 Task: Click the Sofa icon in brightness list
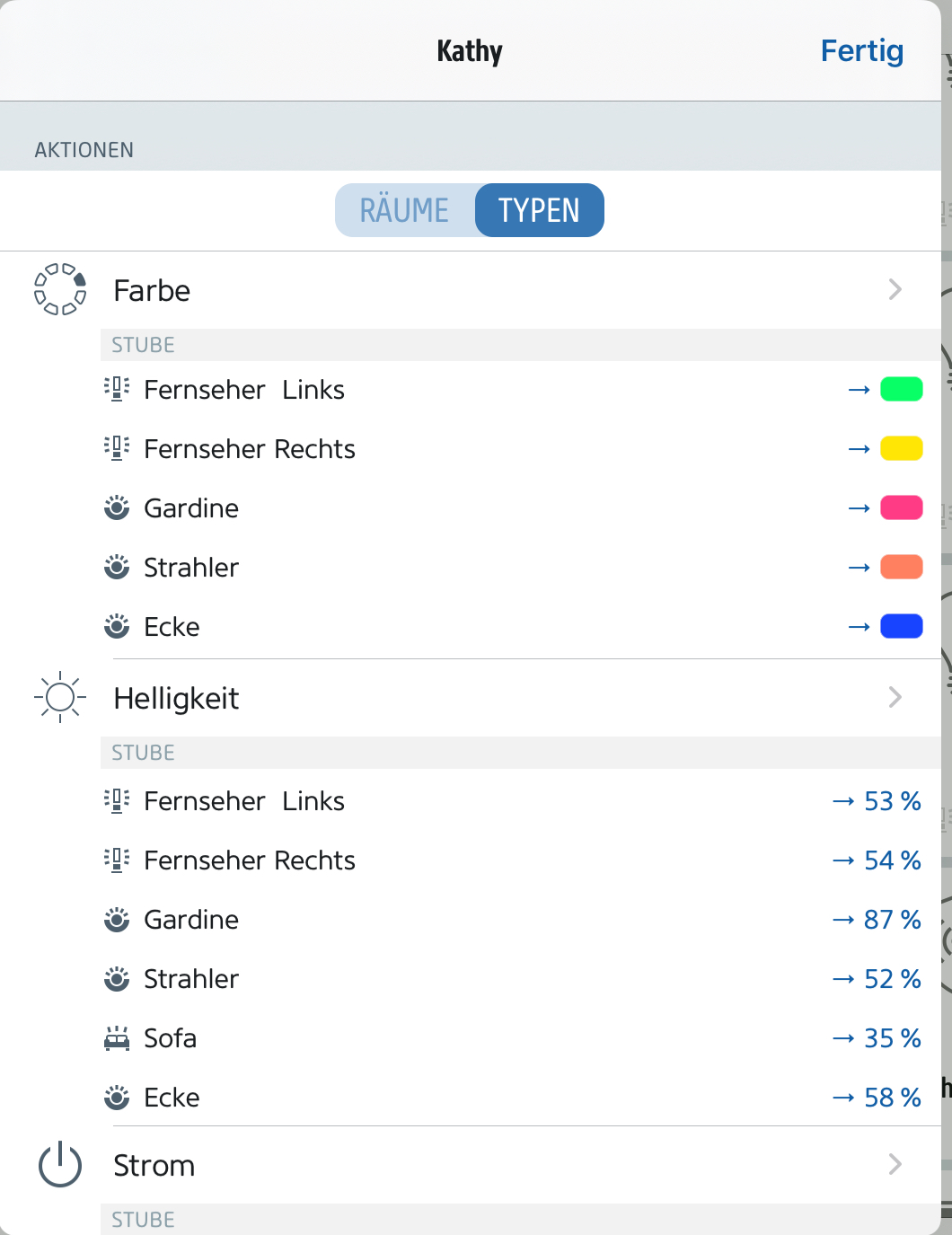pyautogui.click(x=117, y=1039)
